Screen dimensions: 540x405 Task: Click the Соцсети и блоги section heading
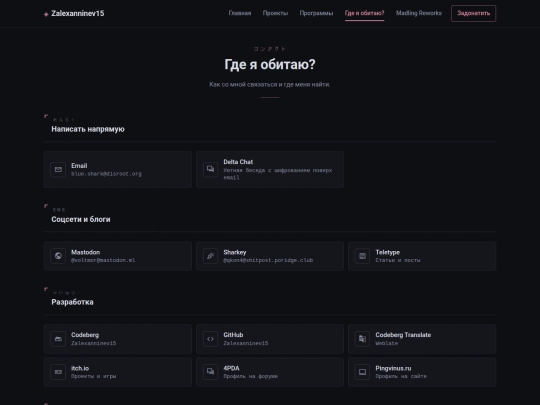81,219
